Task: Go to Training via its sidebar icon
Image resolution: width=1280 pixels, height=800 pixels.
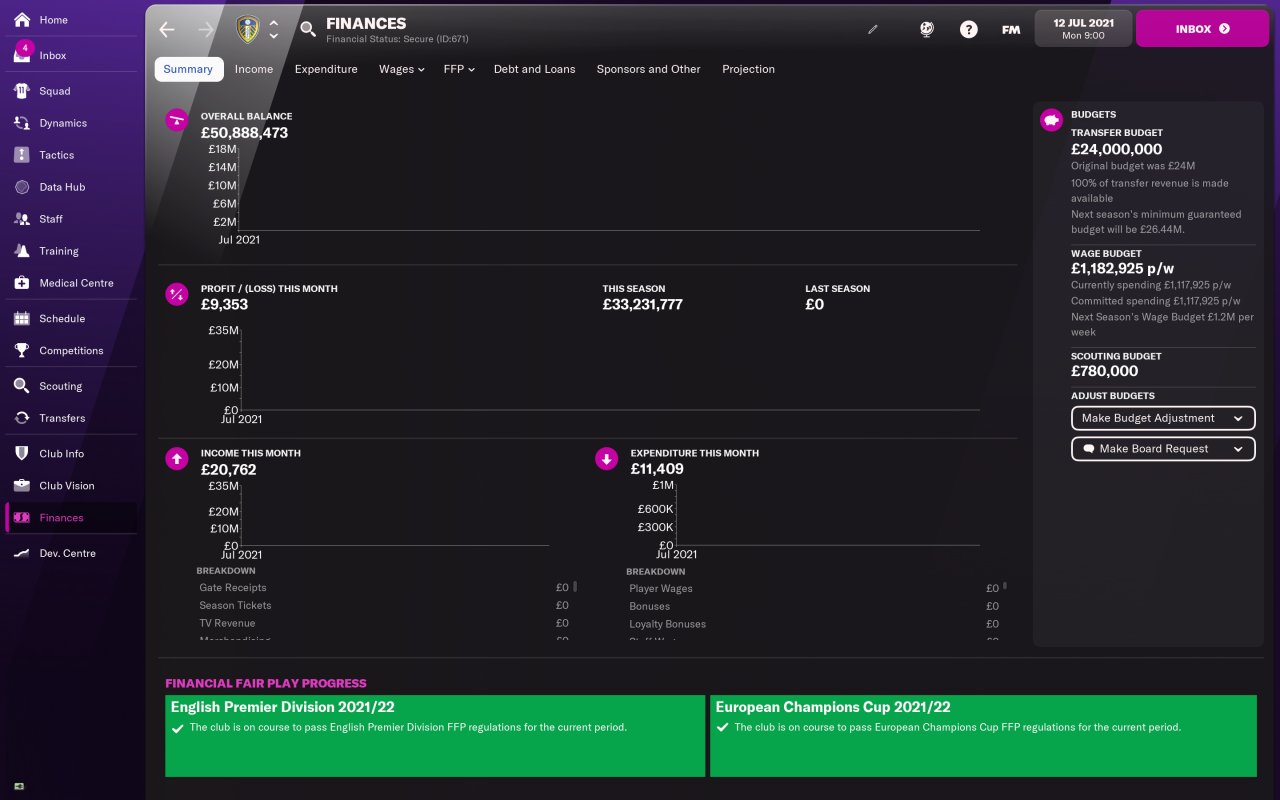Action: click(x=22, y=251)
